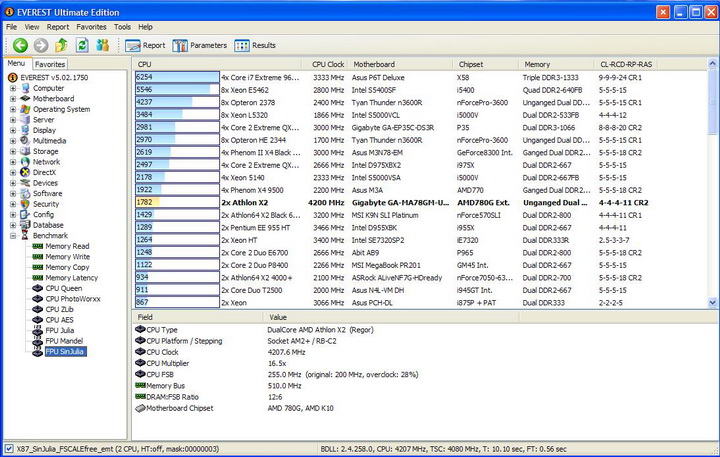Open the Memory Latency benchmark
The image size is (720, 457).
(72, 278)
